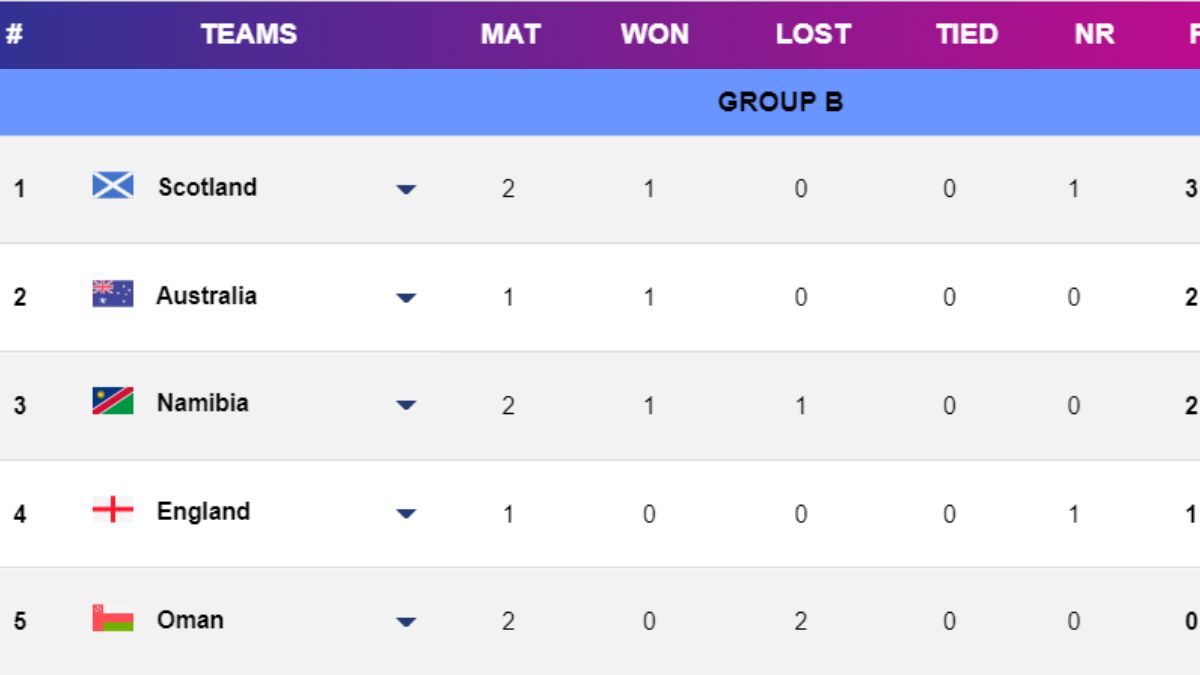Select the WON column header
Viewport: 1200px width, 675px height.
coord(654,34)
